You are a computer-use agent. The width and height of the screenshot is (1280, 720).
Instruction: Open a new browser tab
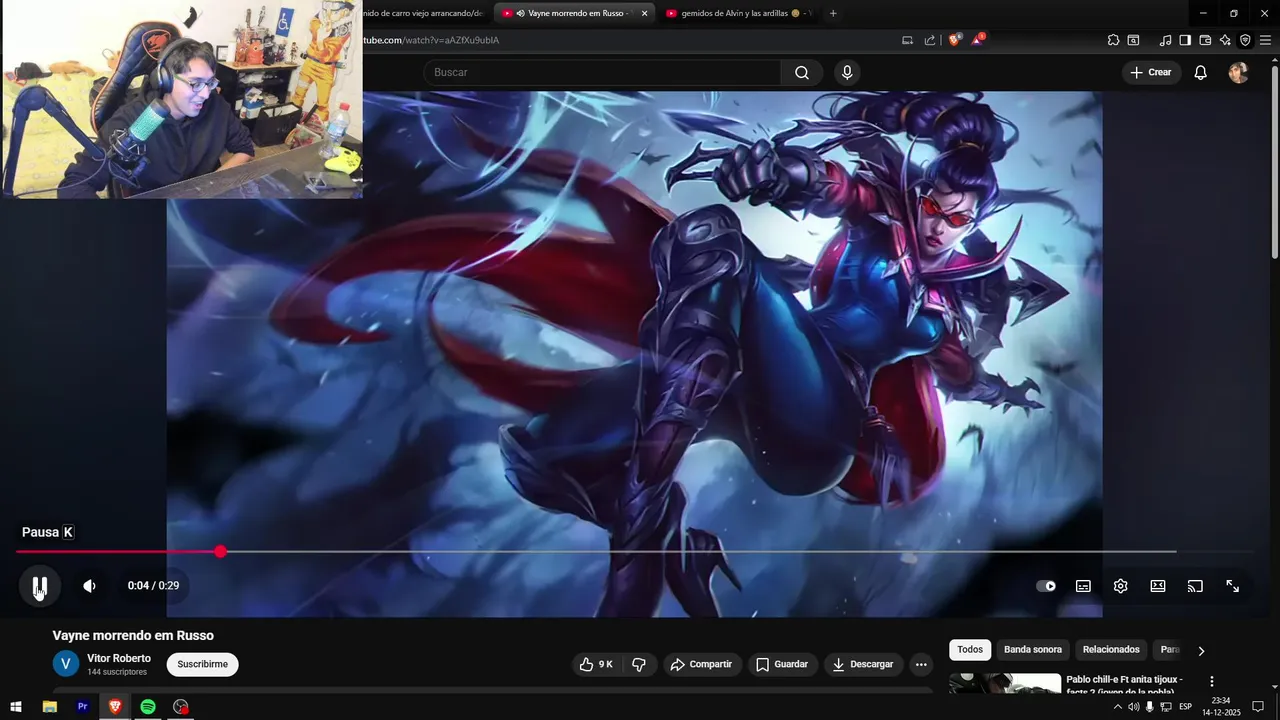833,13
